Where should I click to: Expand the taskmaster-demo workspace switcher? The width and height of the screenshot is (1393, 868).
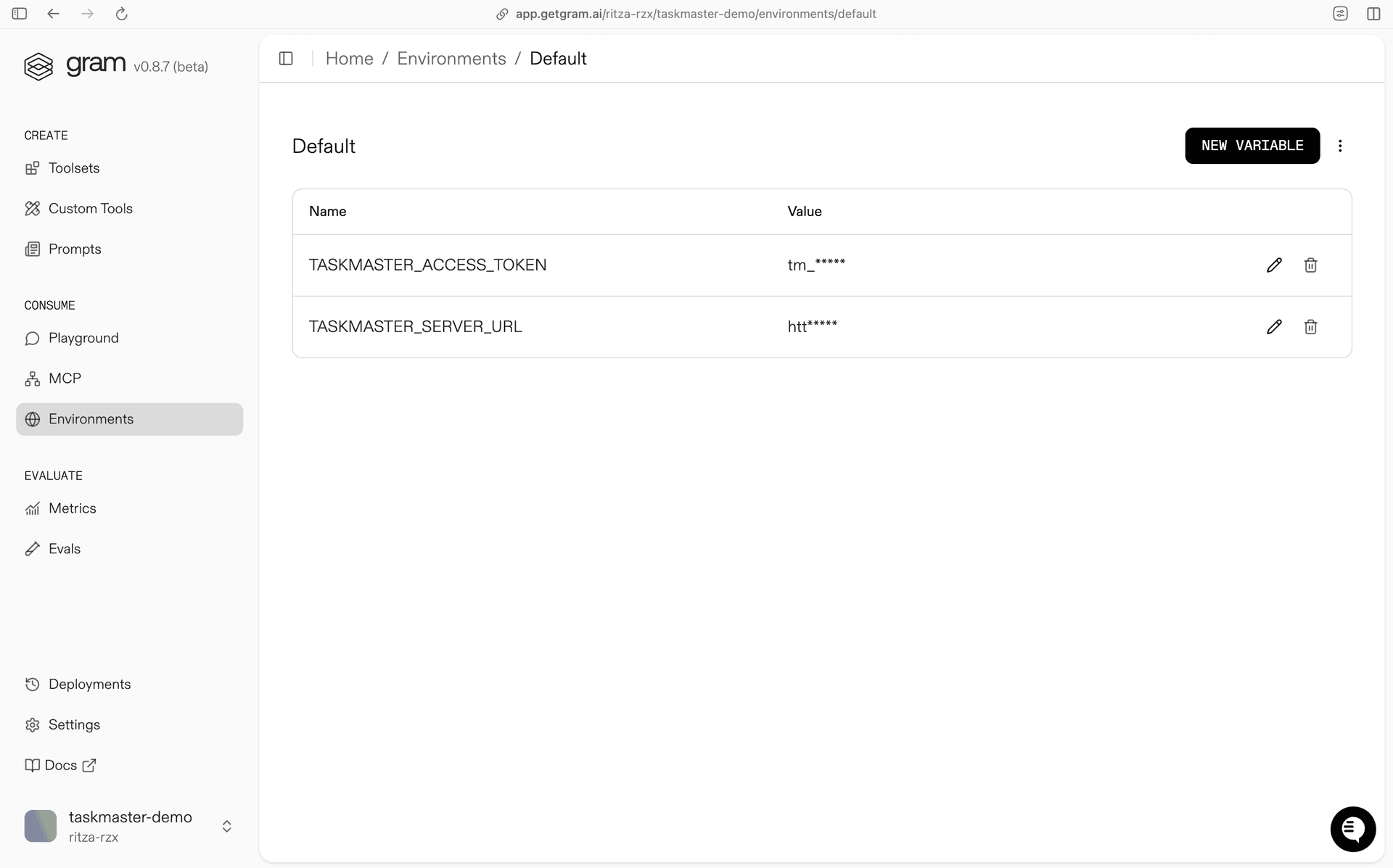coord(226,826)
